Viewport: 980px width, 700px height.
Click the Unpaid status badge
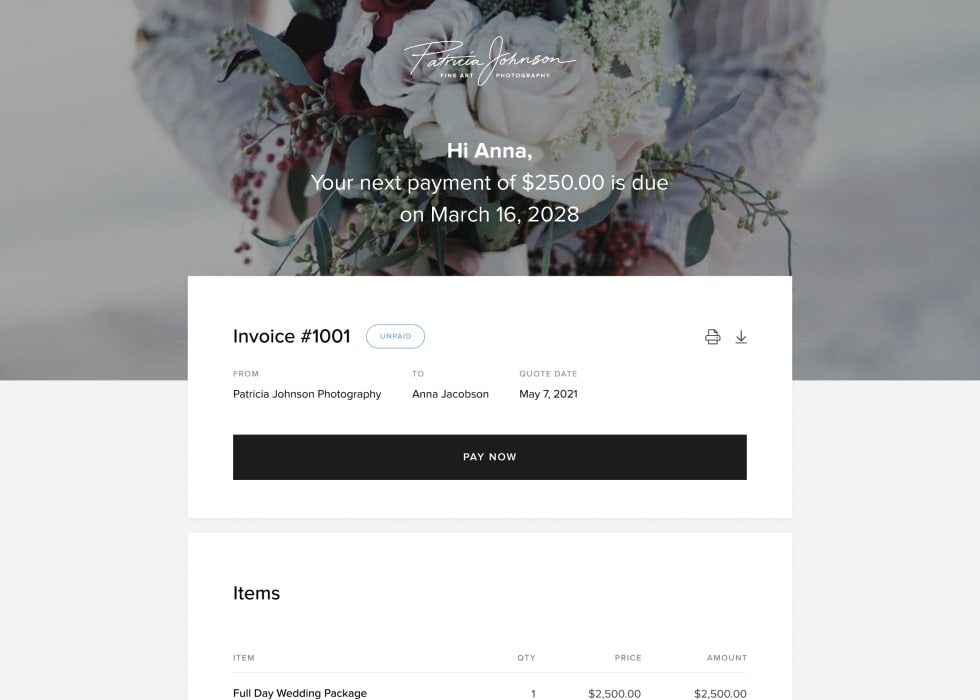pos(395,336)
